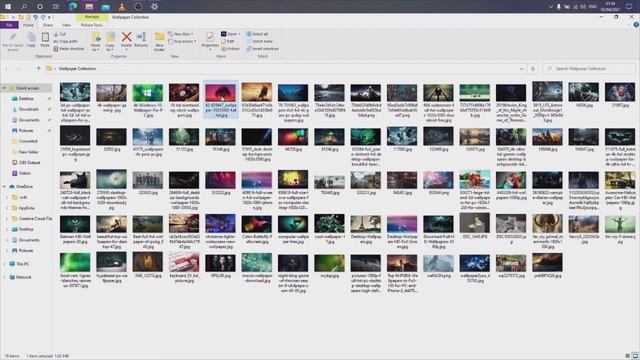Screen dimensions: 640x360
Task: Show file History from the ribbon
Action: (231, 49)
